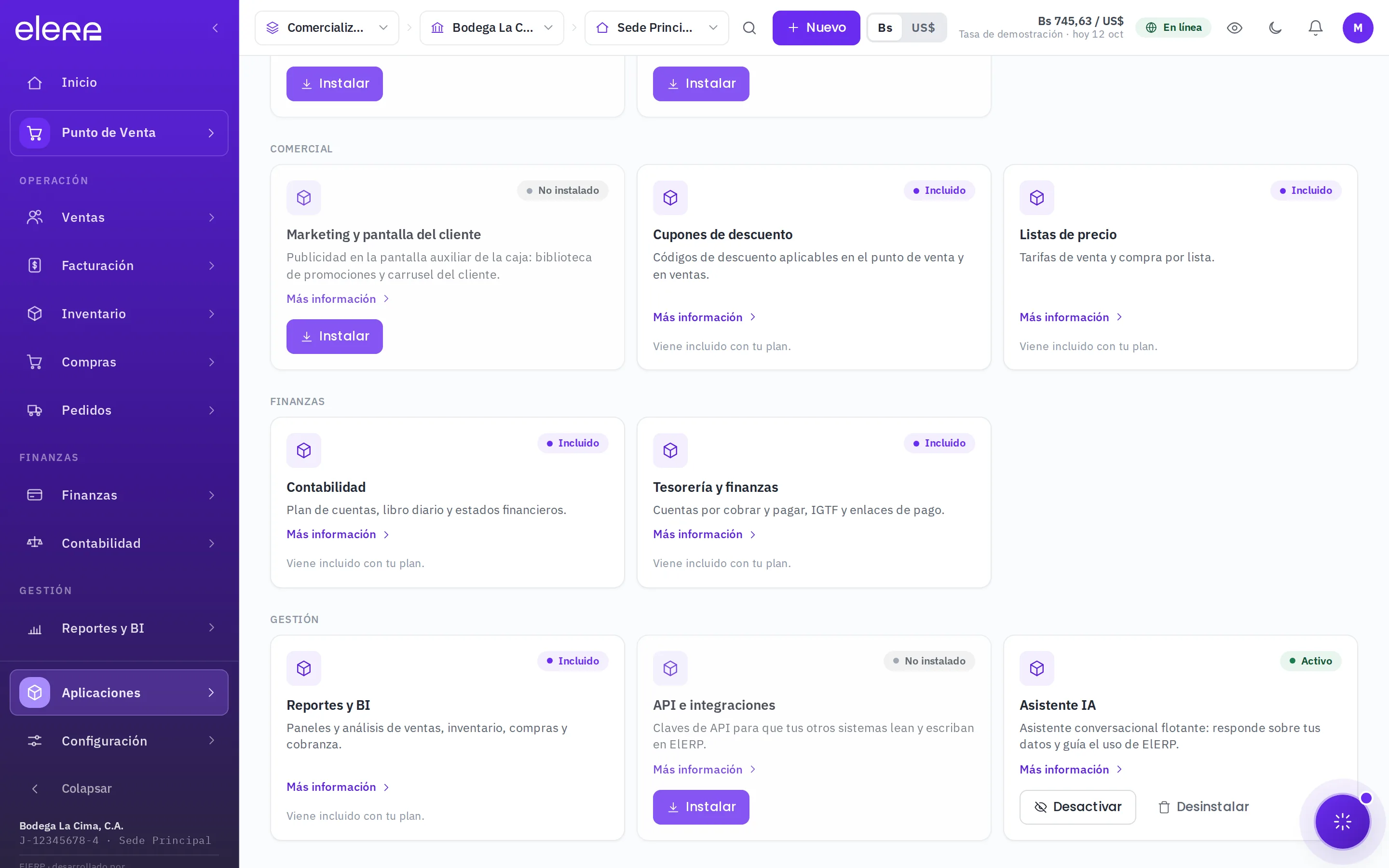Toggle the eye visibility icon in the header
Screen dimensions: 1389x868
point(1235,27)
